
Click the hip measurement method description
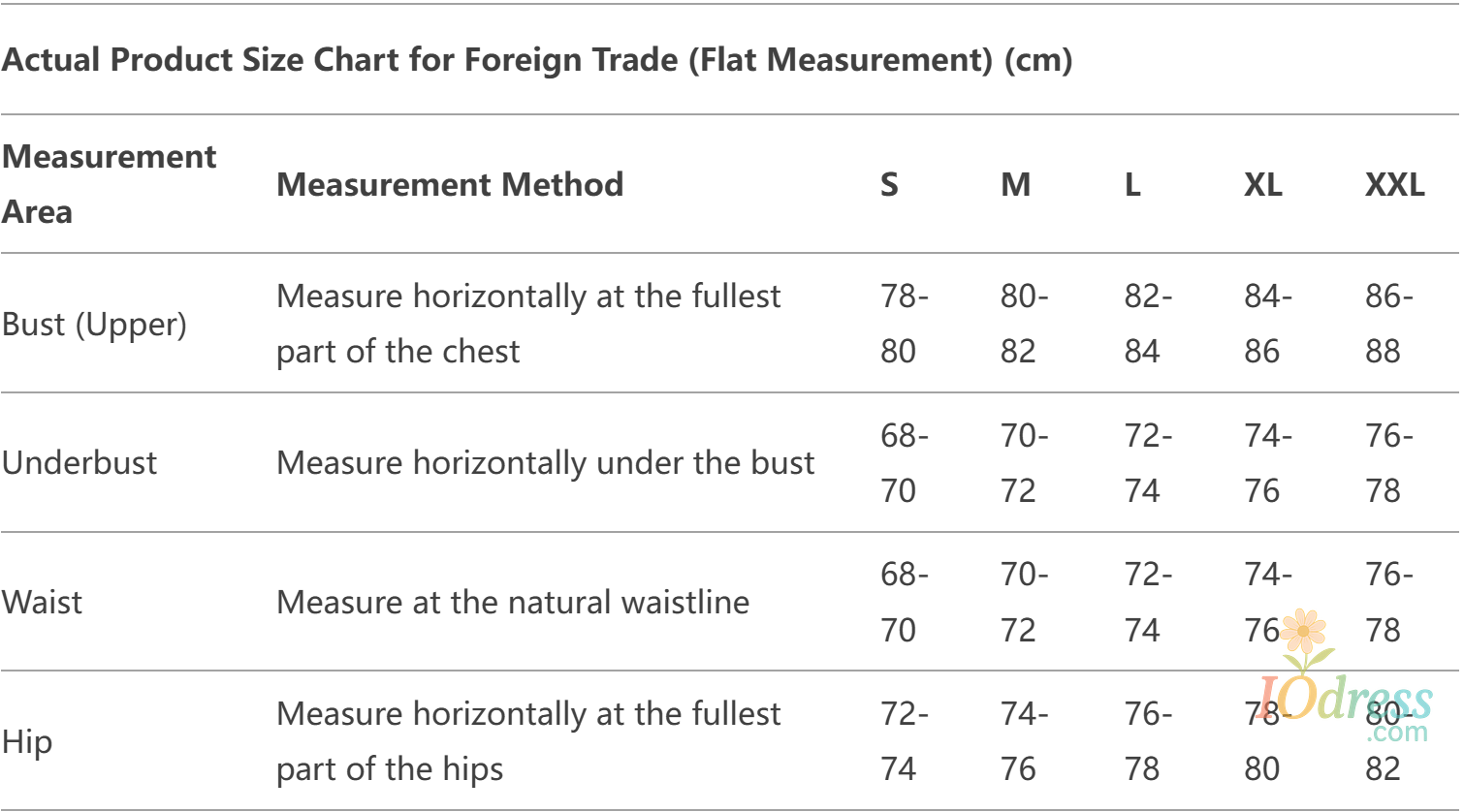(x=527, y=742)
